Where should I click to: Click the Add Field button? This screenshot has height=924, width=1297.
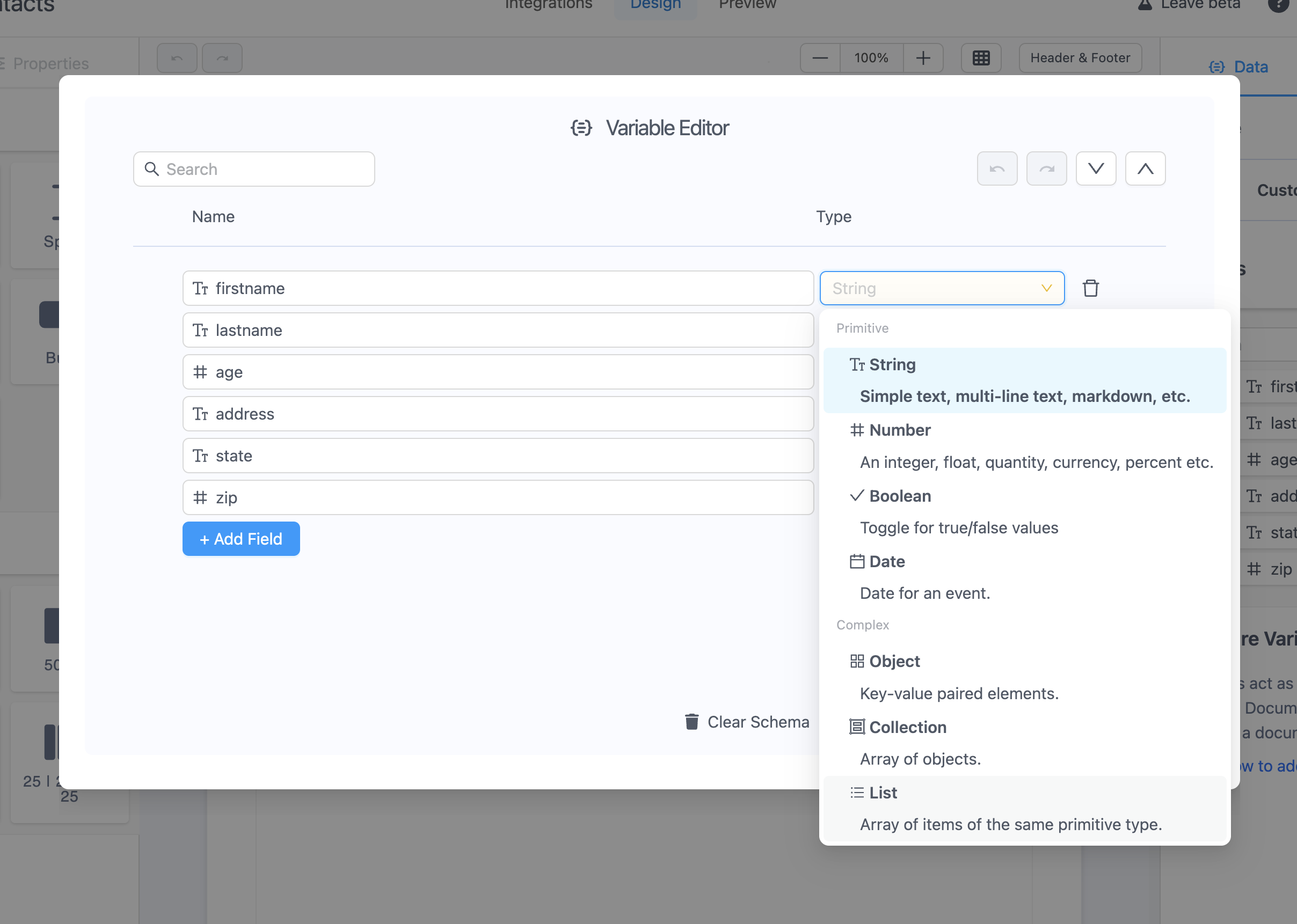pos(241,539)
